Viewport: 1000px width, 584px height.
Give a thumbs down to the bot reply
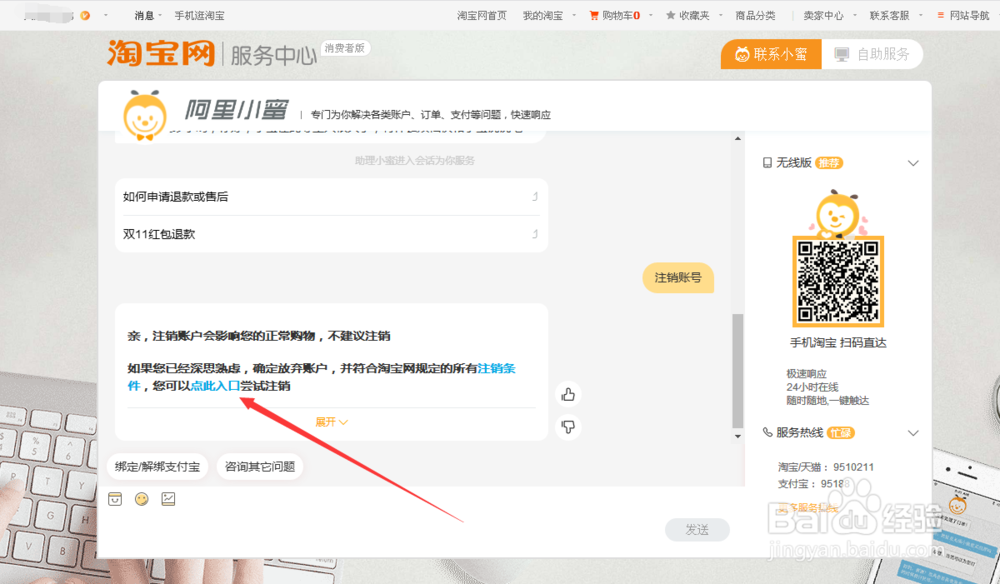tap(568, 425)
